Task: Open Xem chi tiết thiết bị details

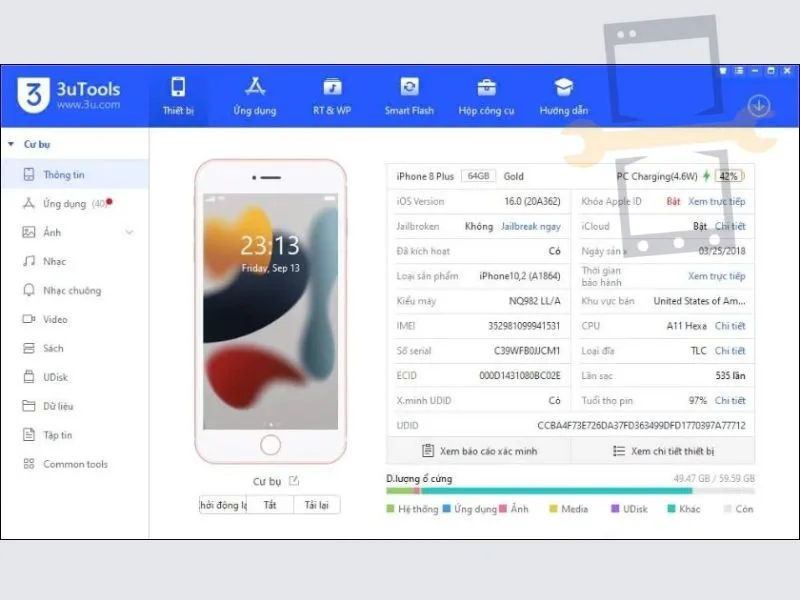Action: pos(663,451)
